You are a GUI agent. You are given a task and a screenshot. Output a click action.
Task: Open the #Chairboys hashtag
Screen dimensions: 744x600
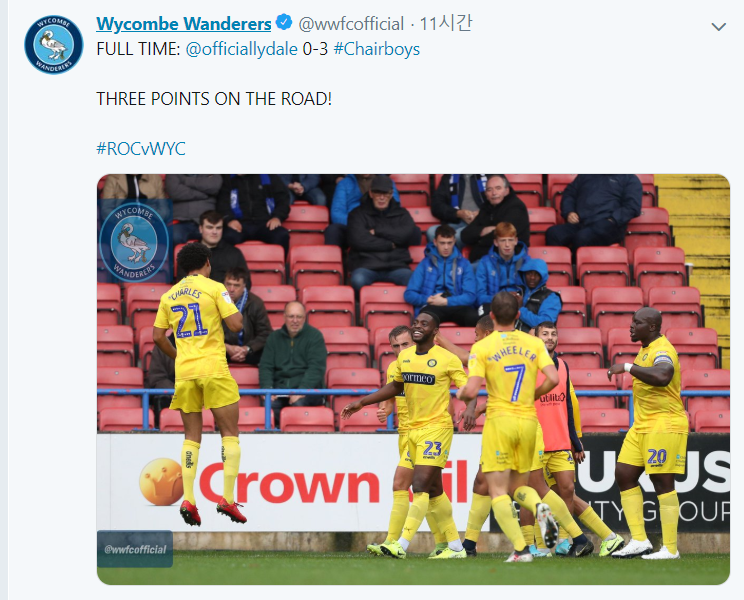pos(377,49)
